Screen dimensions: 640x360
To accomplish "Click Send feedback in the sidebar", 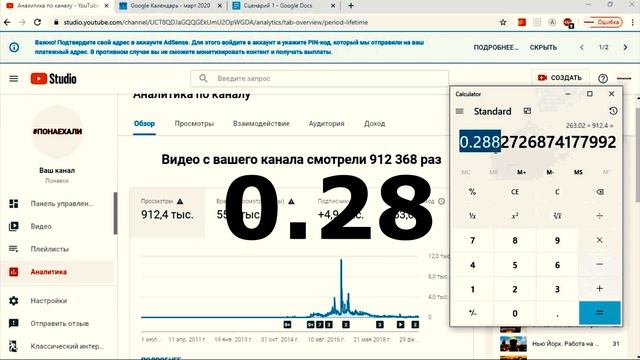I will pos(59,324).
